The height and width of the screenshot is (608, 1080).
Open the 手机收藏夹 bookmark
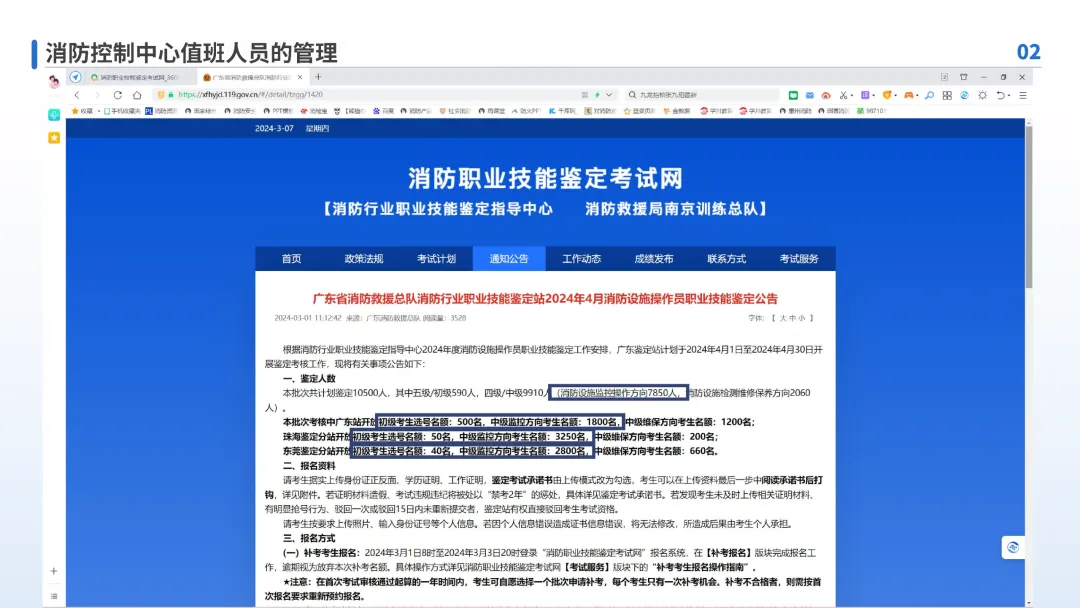[122, 111]
